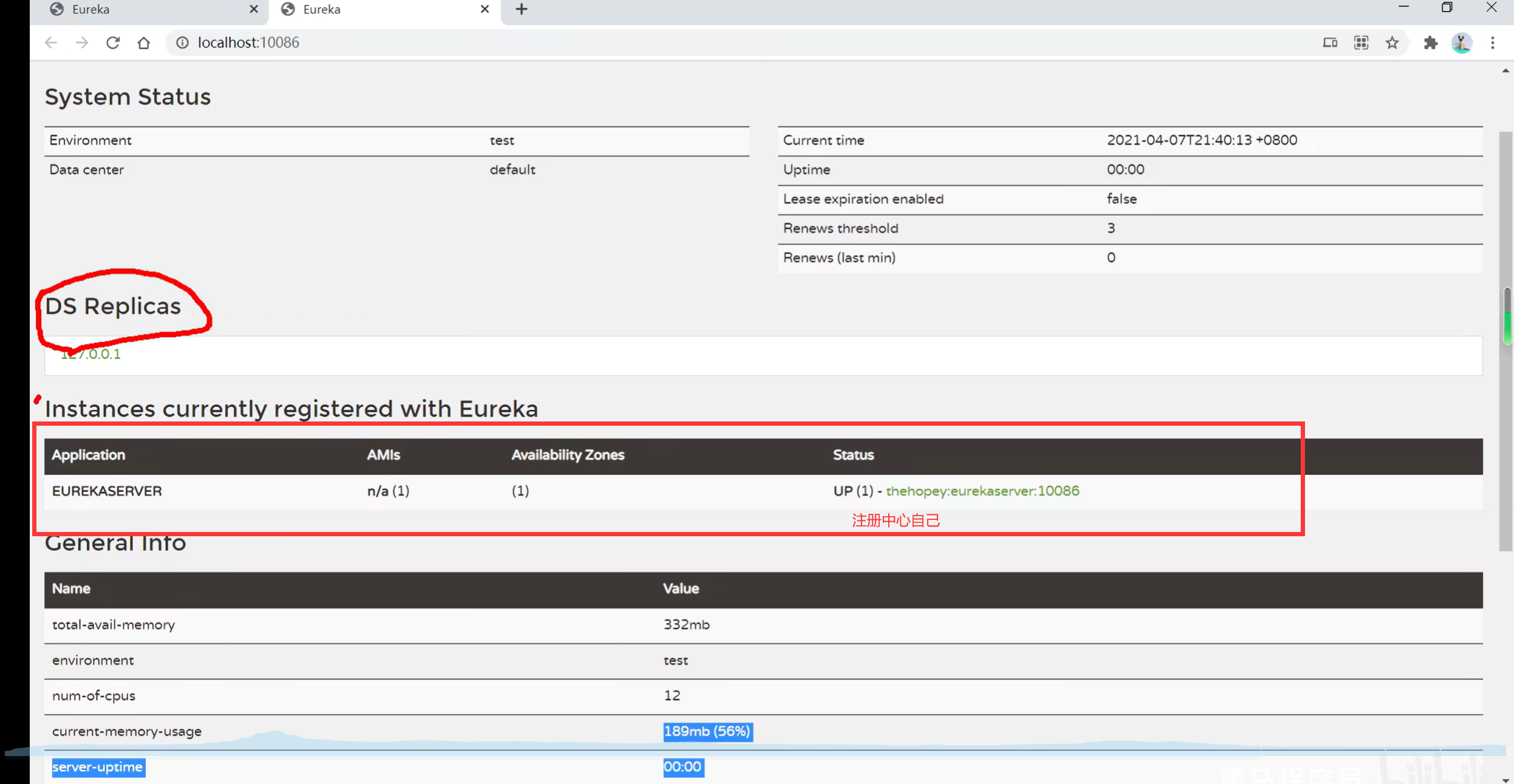Open the user profile avatar

pyautogui.click(x=1461, y=43)
